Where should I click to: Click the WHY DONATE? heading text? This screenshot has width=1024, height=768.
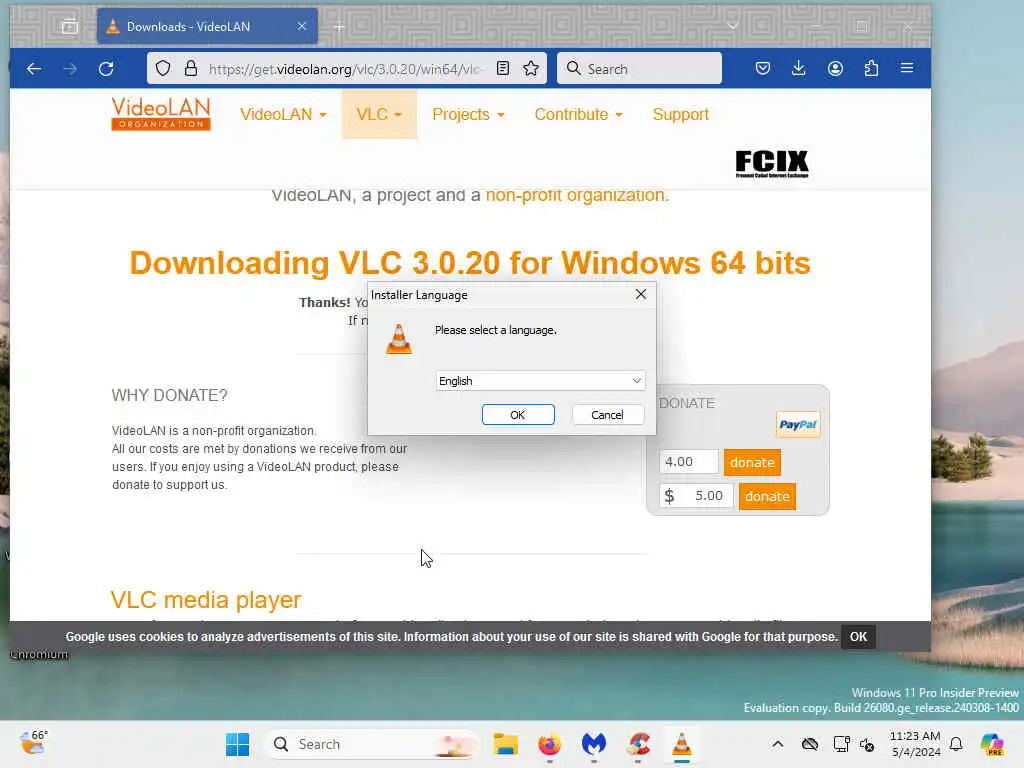pos(170,395)
